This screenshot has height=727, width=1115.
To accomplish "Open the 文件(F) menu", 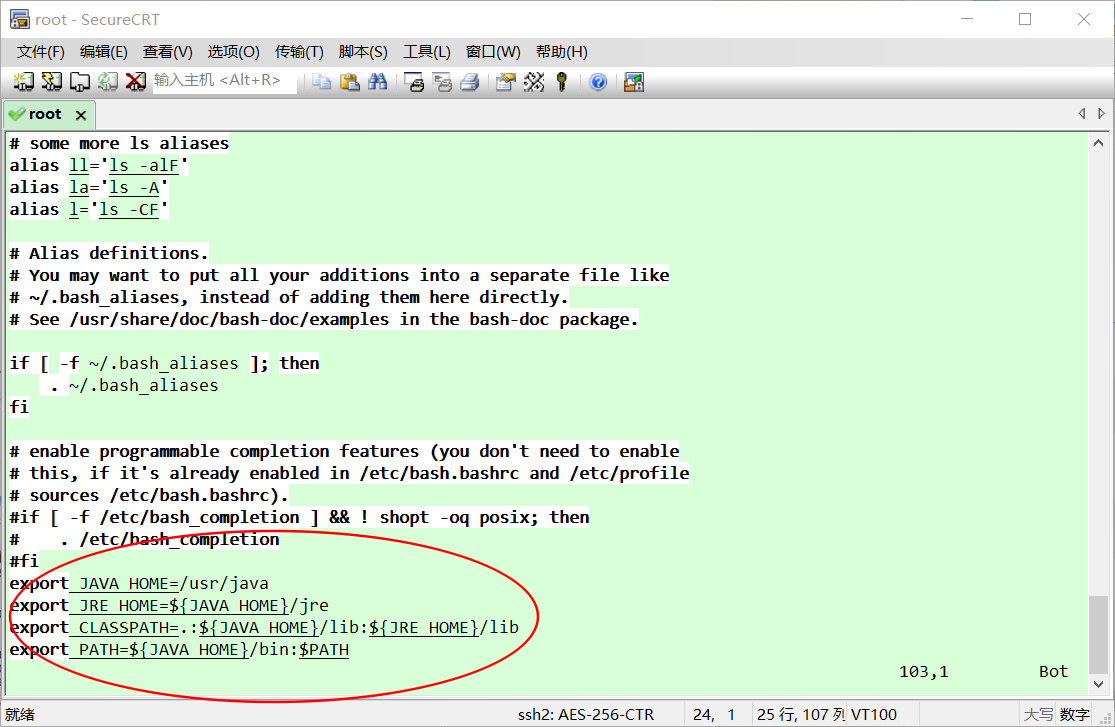I will point(41,52).
